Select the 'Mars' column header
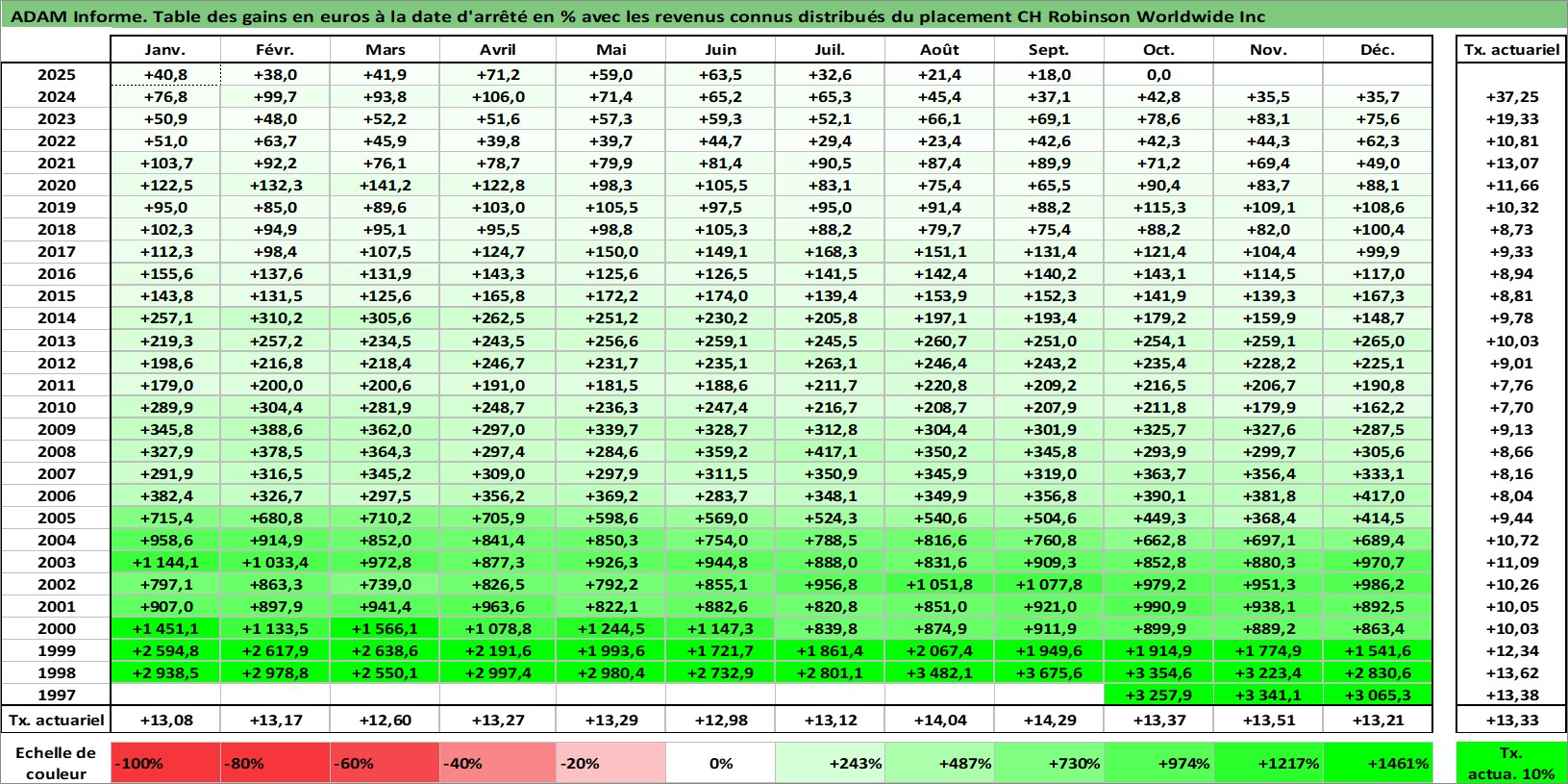 pyautogui.click(x=385, y=50)
